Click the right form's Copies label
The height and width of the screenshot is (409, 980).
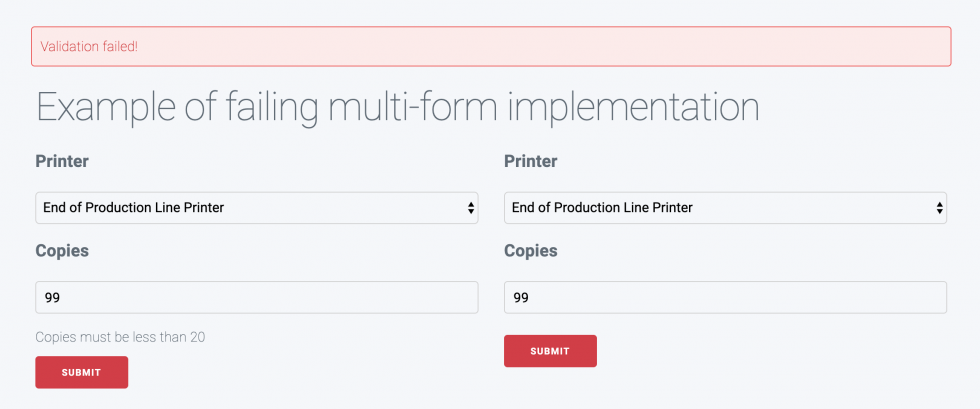pyautogui.click(x=531, y=251)
